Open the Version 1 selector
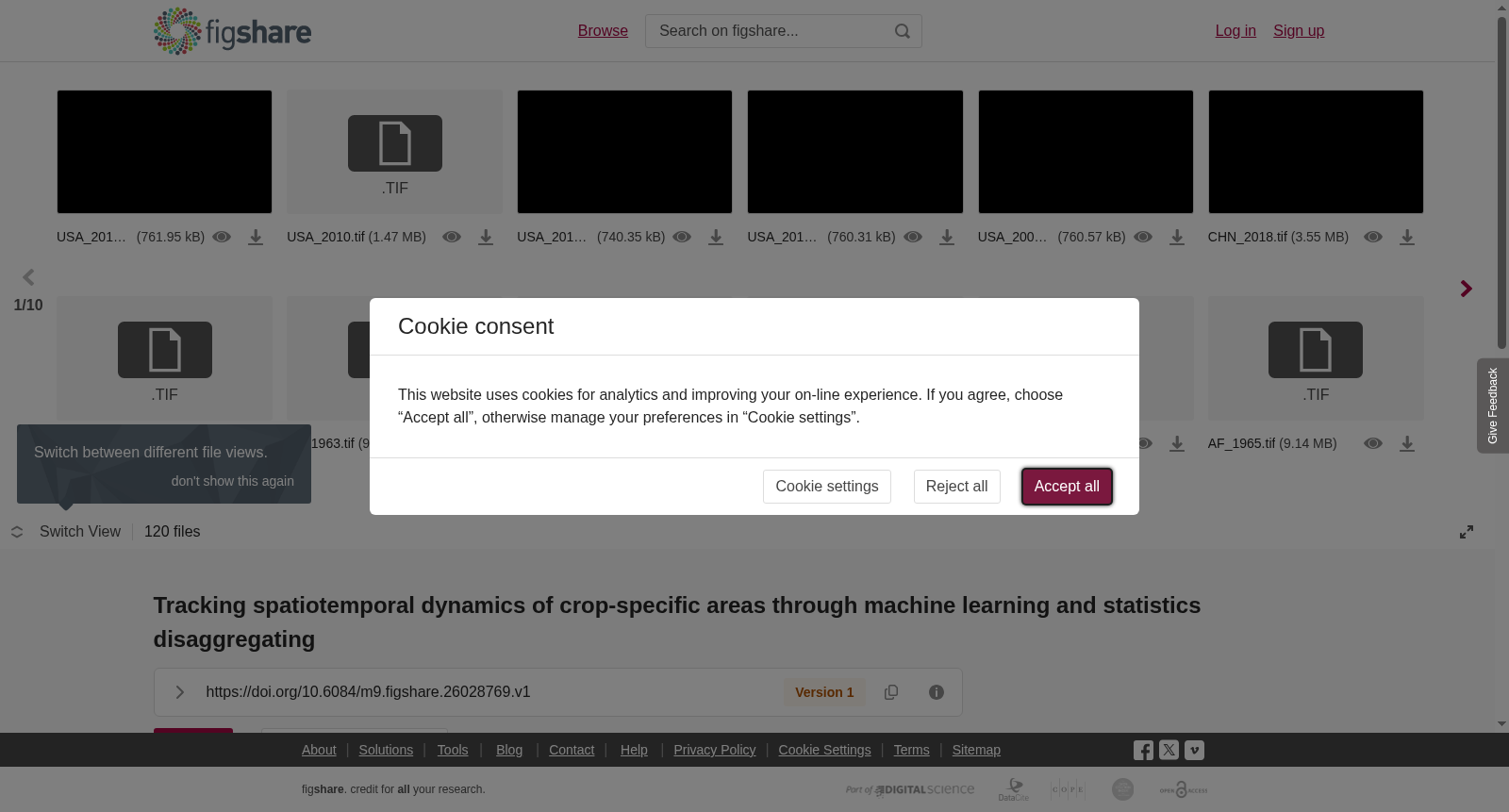This screenshot has height=812, width=1509. (824, 692)
